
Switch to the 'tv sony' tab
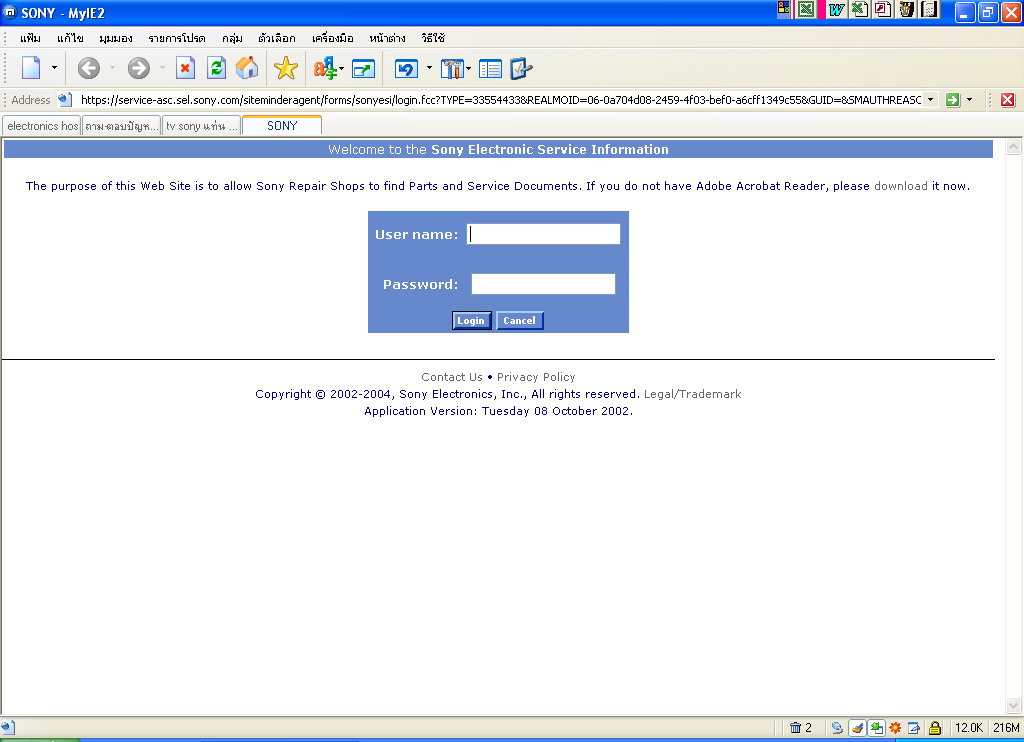(x=202, y=126)
